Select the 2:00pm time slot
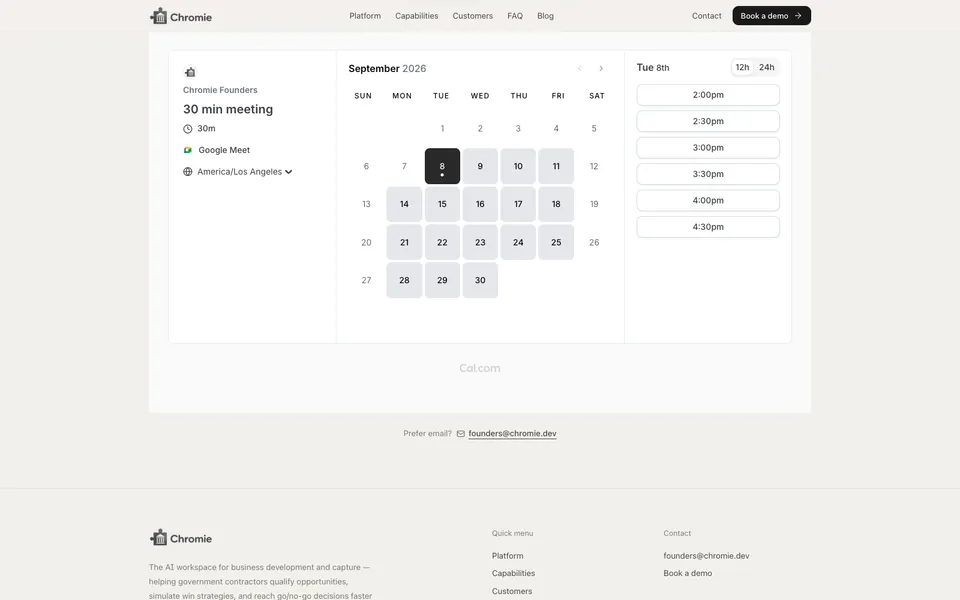Screen dimensions: 960x600 point(708,95)
